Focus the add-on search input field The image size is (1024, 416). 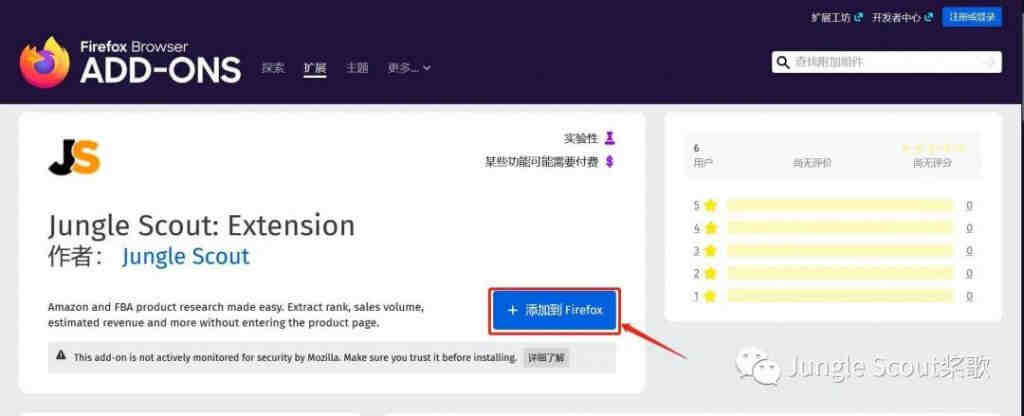coord(886,62)
